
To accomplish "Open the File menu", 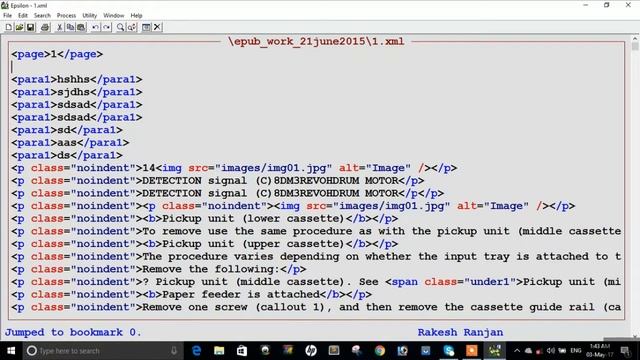I will (7, 16).
